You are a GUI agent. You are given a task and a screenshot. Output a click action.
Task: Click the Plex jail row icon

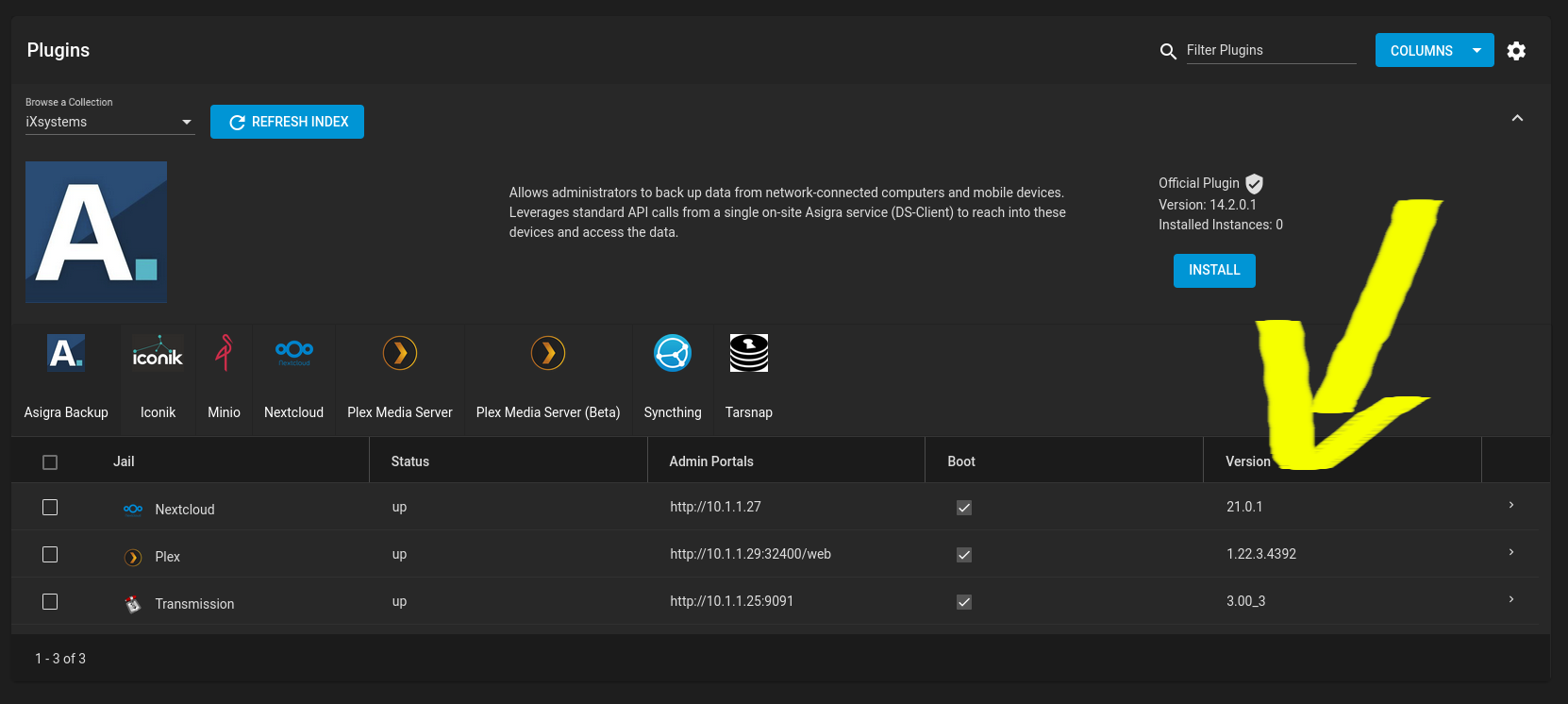tap(133, 557)
